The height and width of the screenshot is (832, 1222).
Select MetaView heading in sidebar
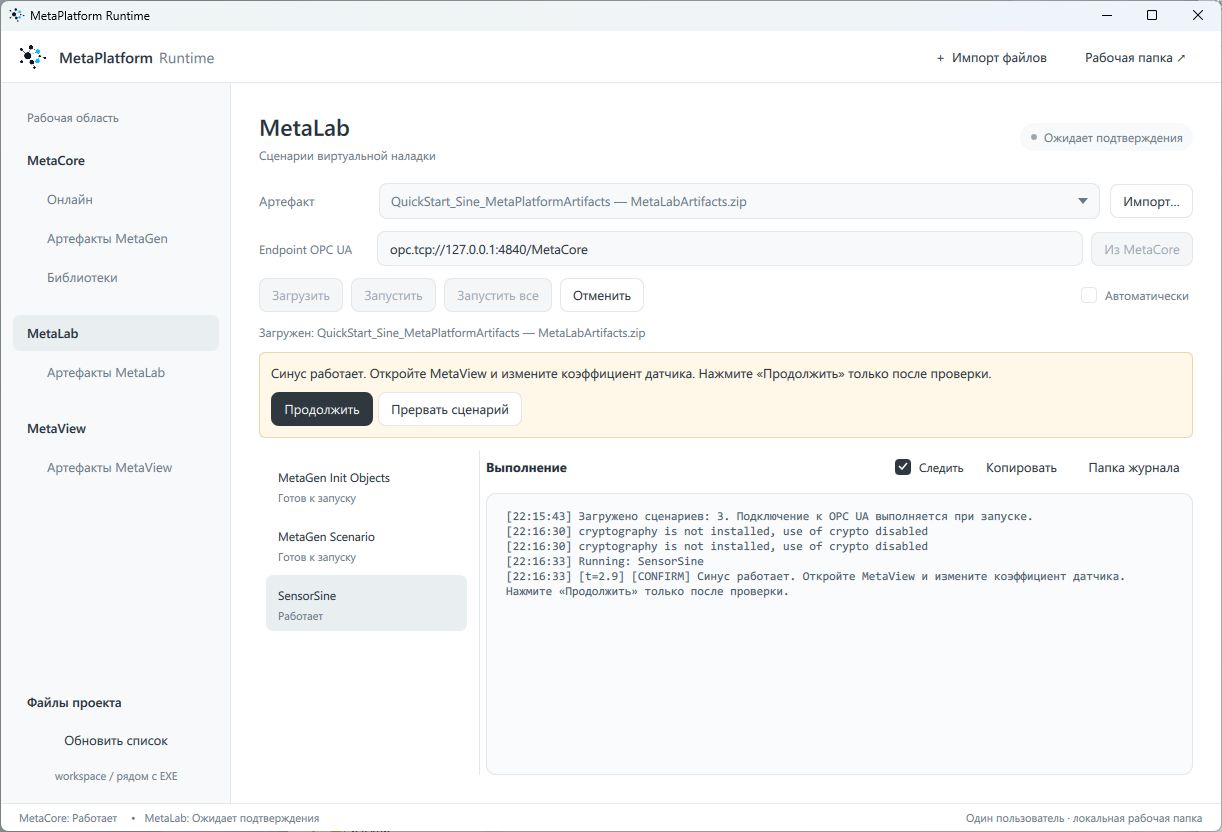(57, 429)
